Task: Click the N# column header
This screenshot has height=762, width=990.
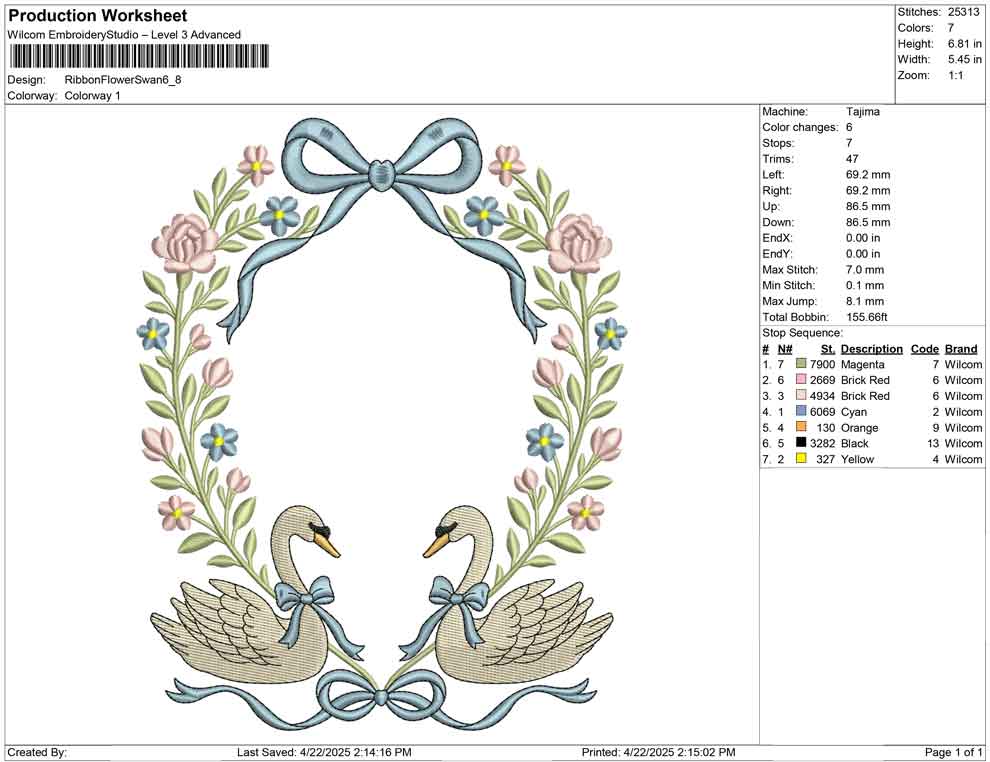Action: coord(786,348)
